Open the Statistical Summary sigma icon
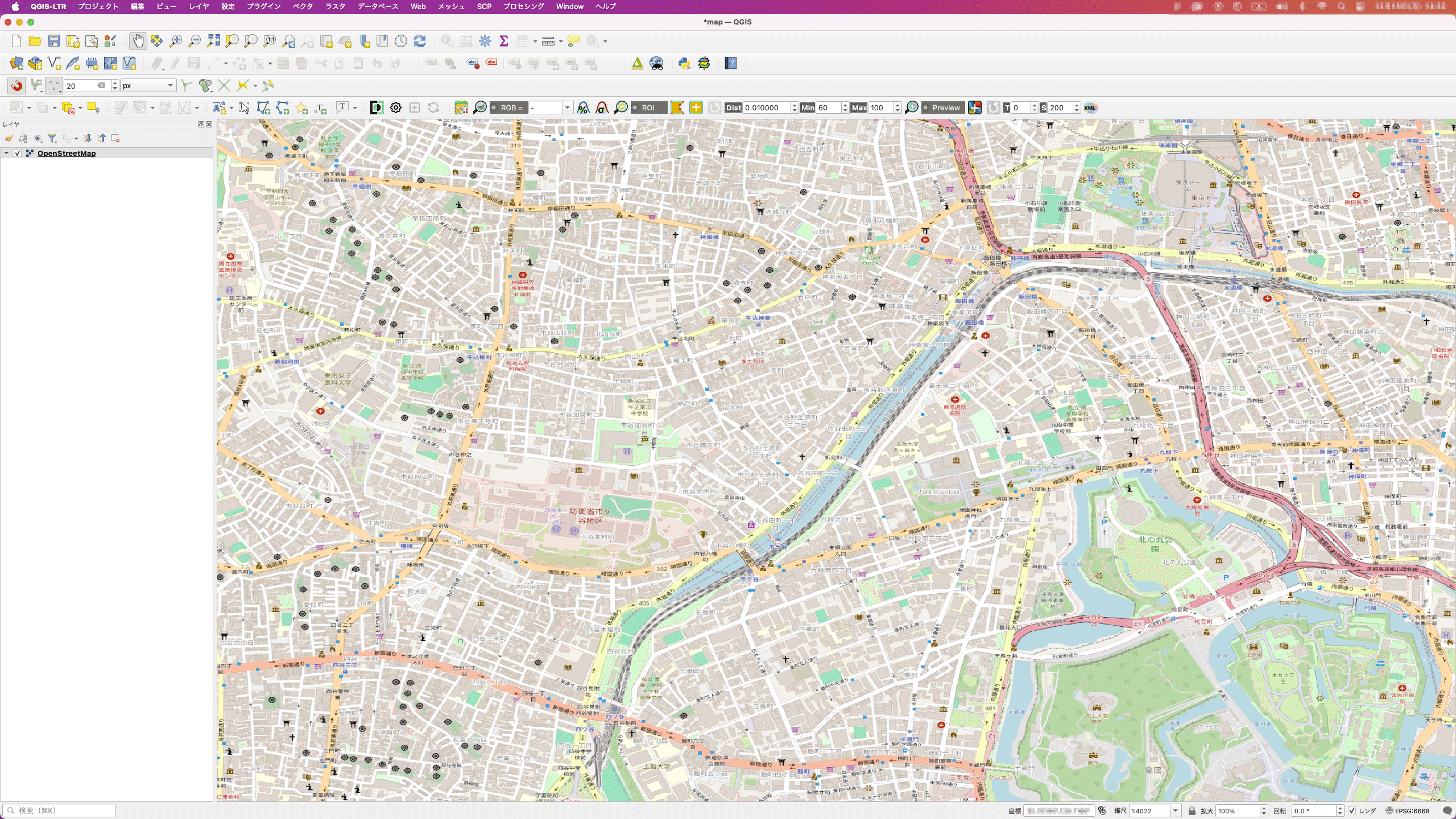This screenshot has height=819, width=1456. click(x=504, y=41)
